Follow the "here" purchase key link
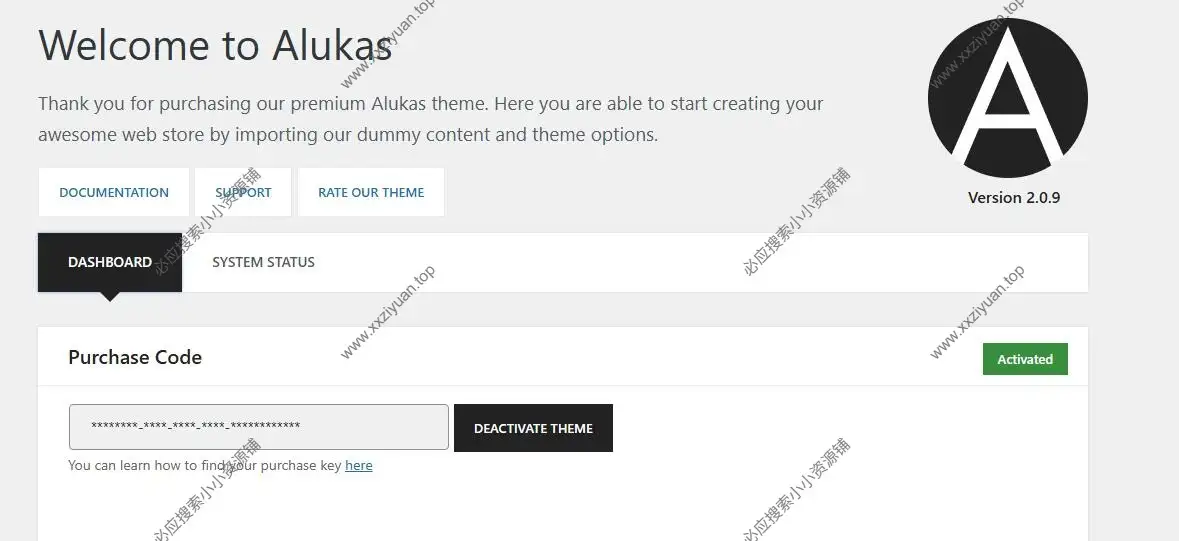The image size is (1179, 541). click(x=358, y=465)
